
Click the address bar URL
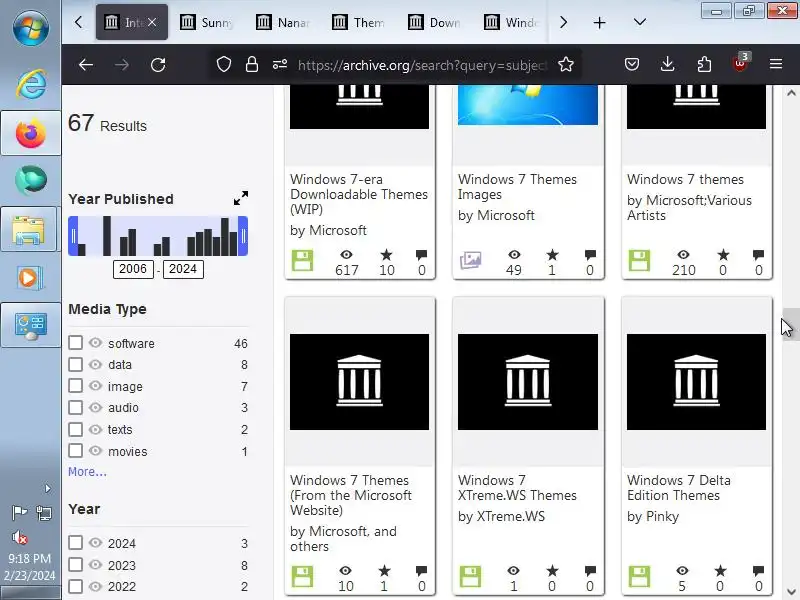pyautogui.click(x=421, y=65)
